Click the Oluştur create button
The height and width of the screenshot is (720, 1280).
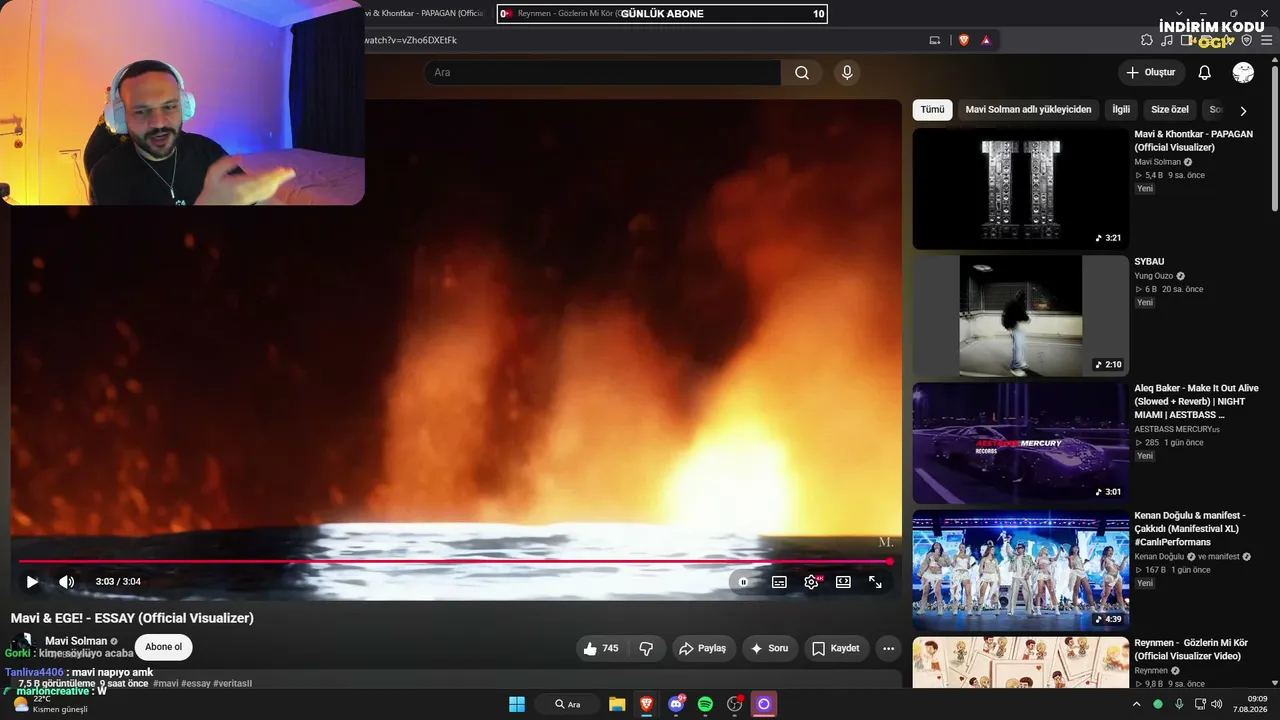(x=1151, y=73)
